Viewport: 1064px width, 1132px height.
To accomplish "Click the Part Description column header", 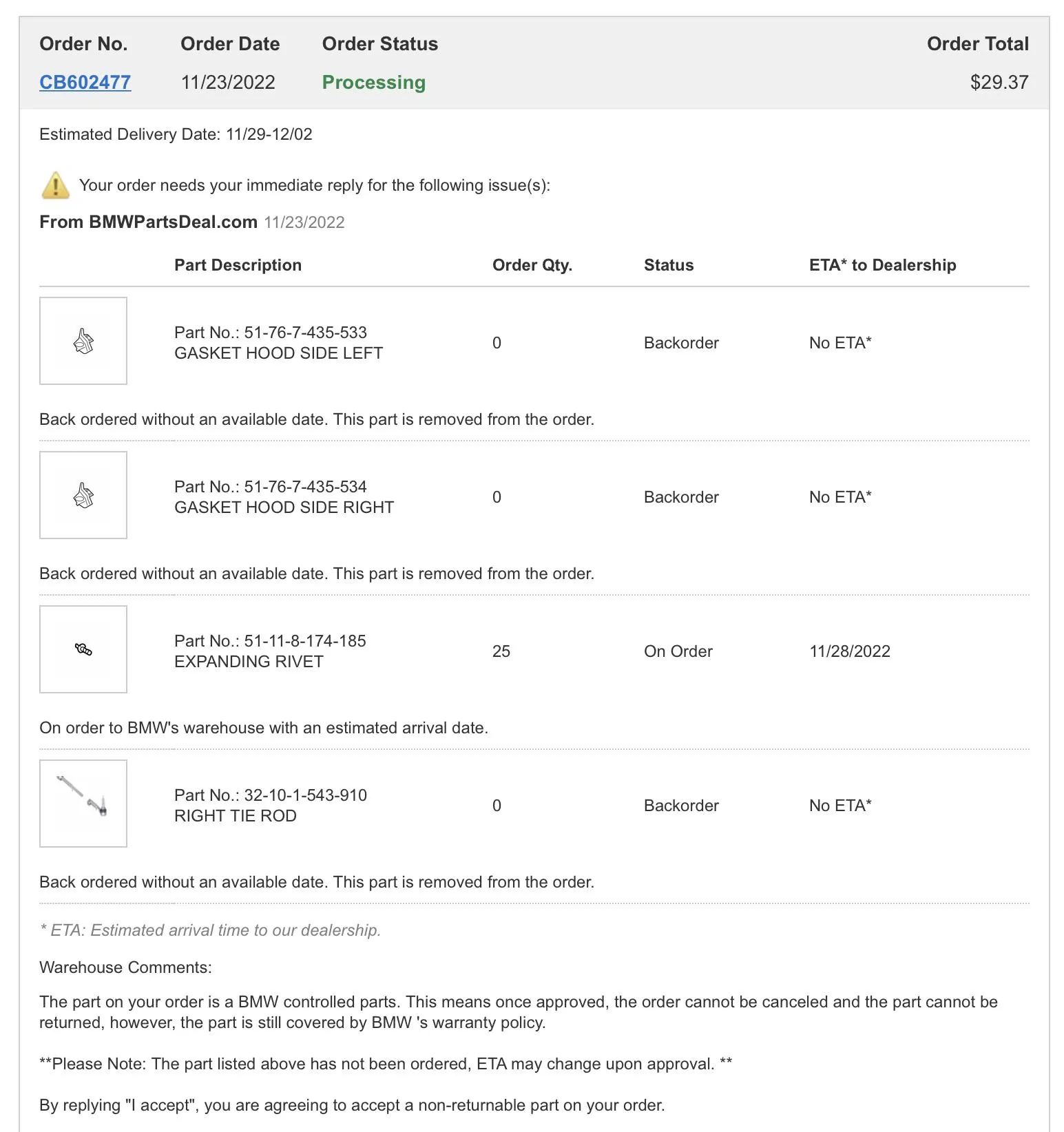I will [238, 265].
